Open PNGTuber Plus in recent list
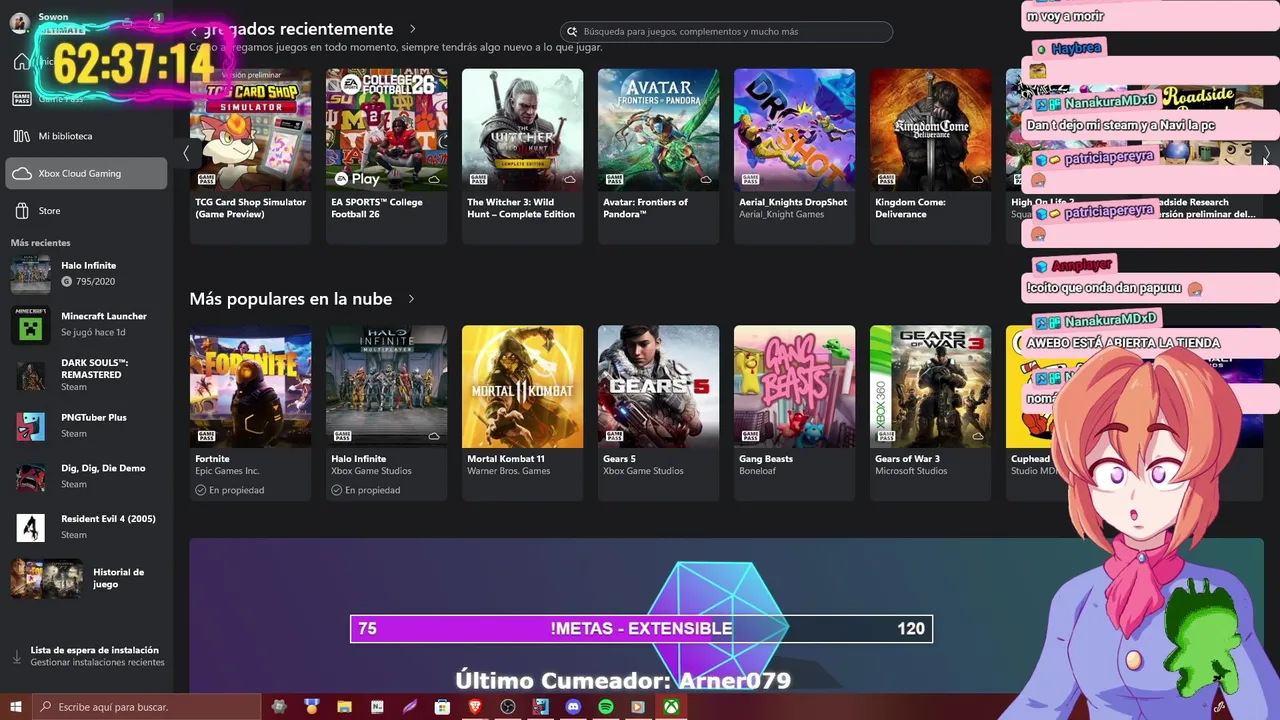The width and height of the screenshot is (1280, 720). click(86, 425)
